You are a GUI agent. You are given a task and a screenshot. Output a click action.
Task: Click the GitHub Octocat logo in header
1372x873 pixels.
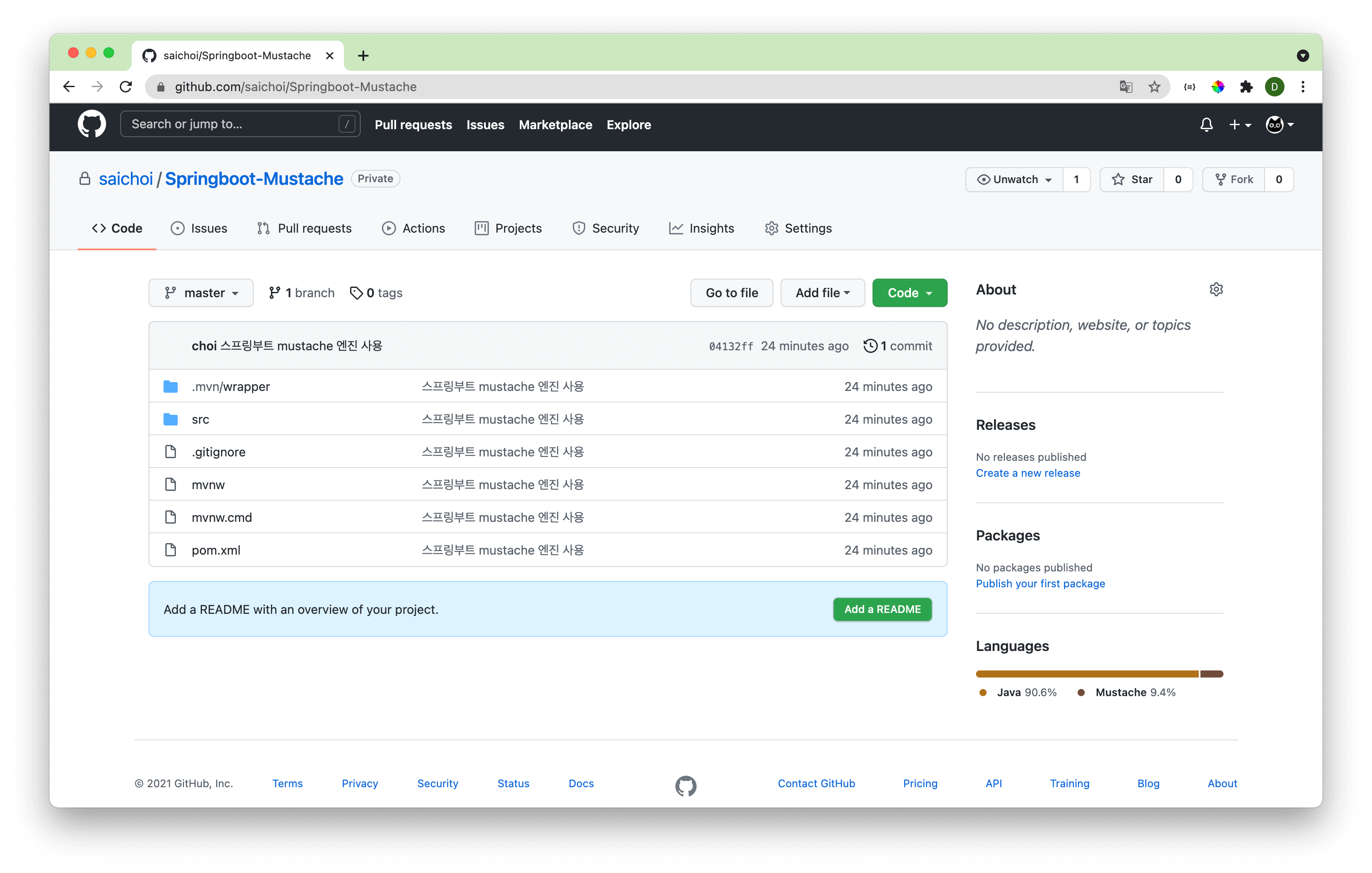click(92, 124)
